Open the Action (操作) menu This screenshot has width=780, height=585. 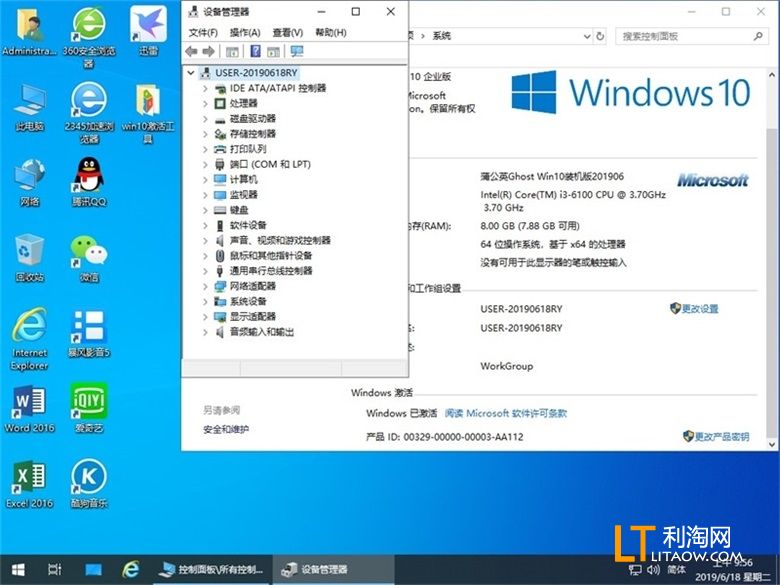point(245,33)
